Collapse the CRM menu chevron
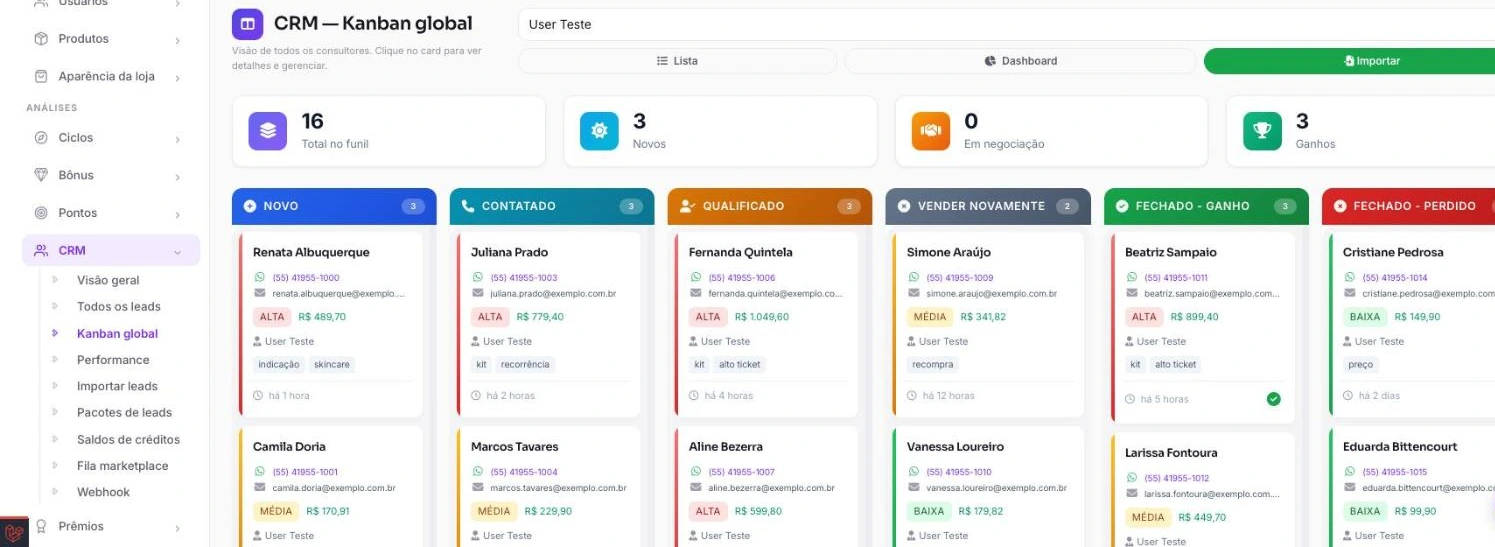This screenshot has width=1495, height=547. pyautogui.click(x=177, y=252)
